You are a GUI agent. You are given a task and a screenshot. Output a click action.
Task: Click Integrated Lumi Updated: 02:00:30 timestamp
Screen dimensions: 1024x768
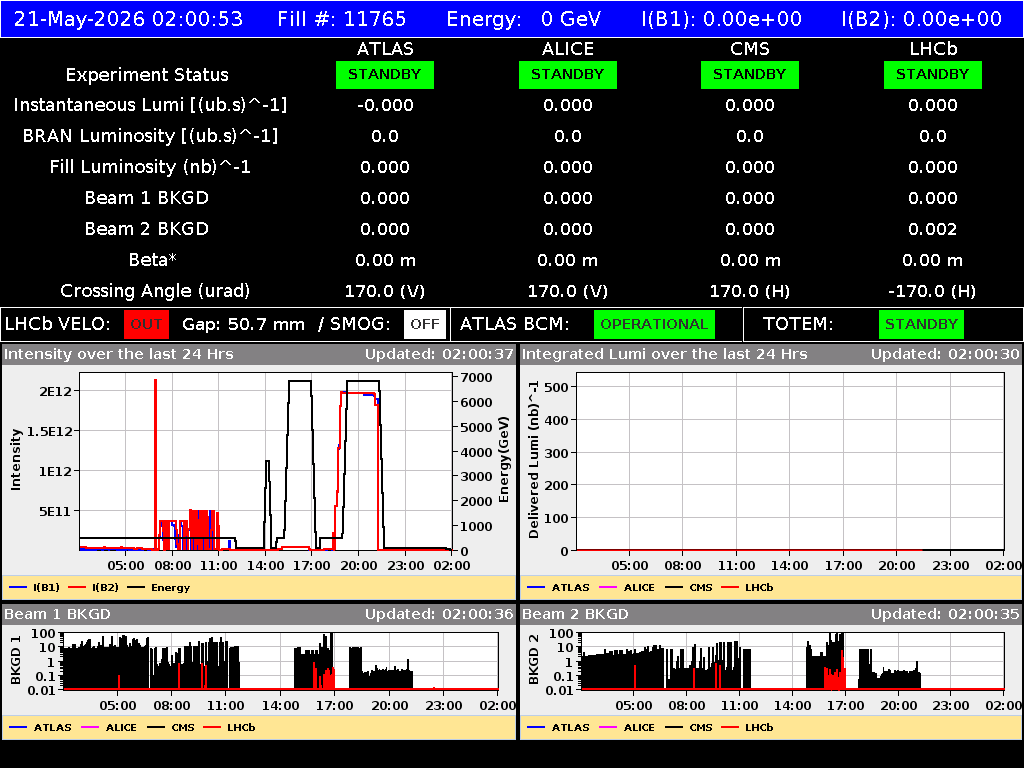point(945,355)
